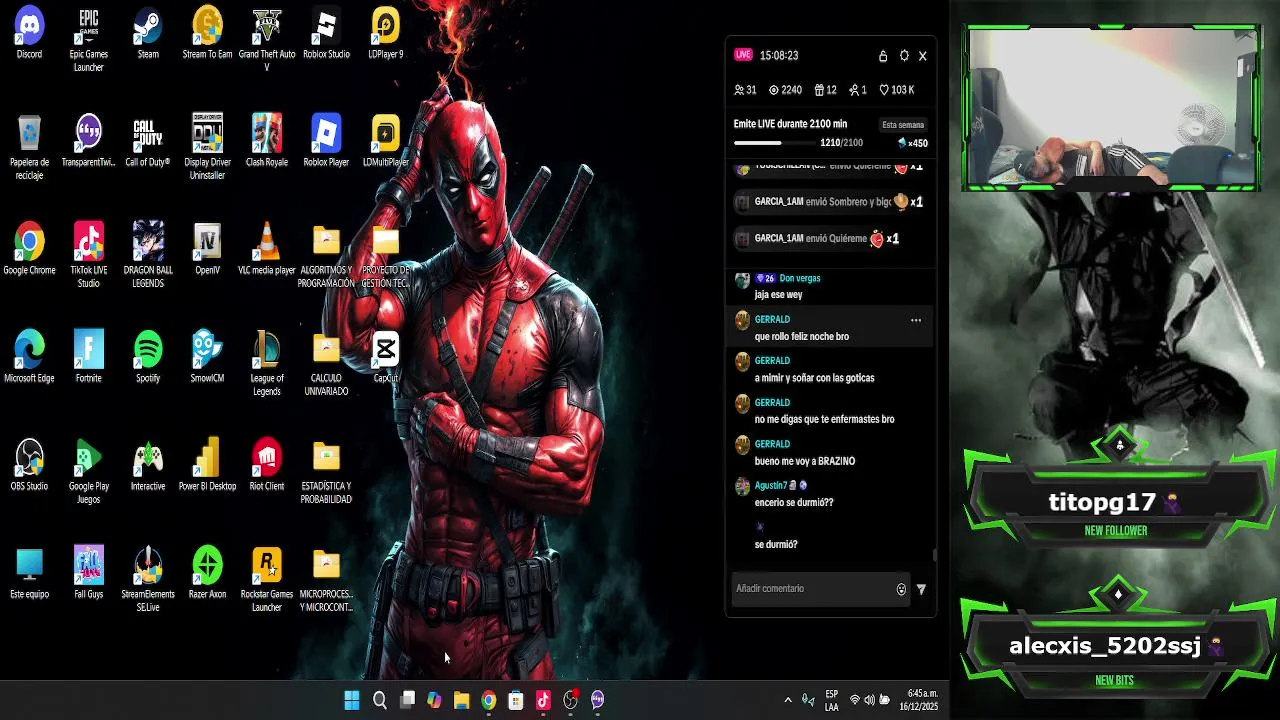Open taskbar Search
This screenshot has height=720, width=1280.
click(380, 700)
